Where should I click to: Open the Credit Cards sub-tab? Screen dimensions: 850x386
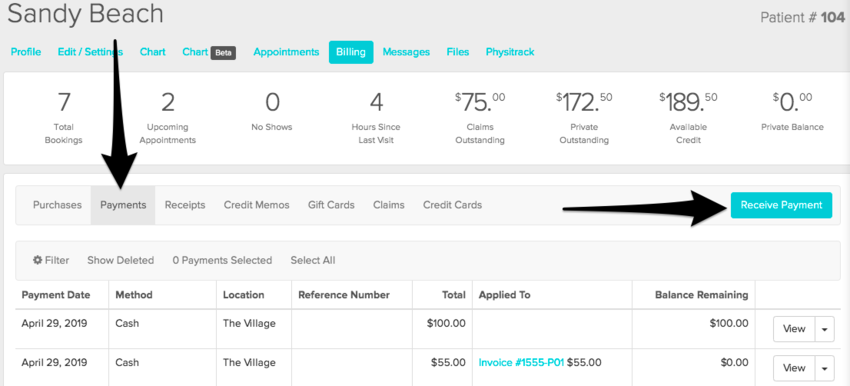point(453,205)
